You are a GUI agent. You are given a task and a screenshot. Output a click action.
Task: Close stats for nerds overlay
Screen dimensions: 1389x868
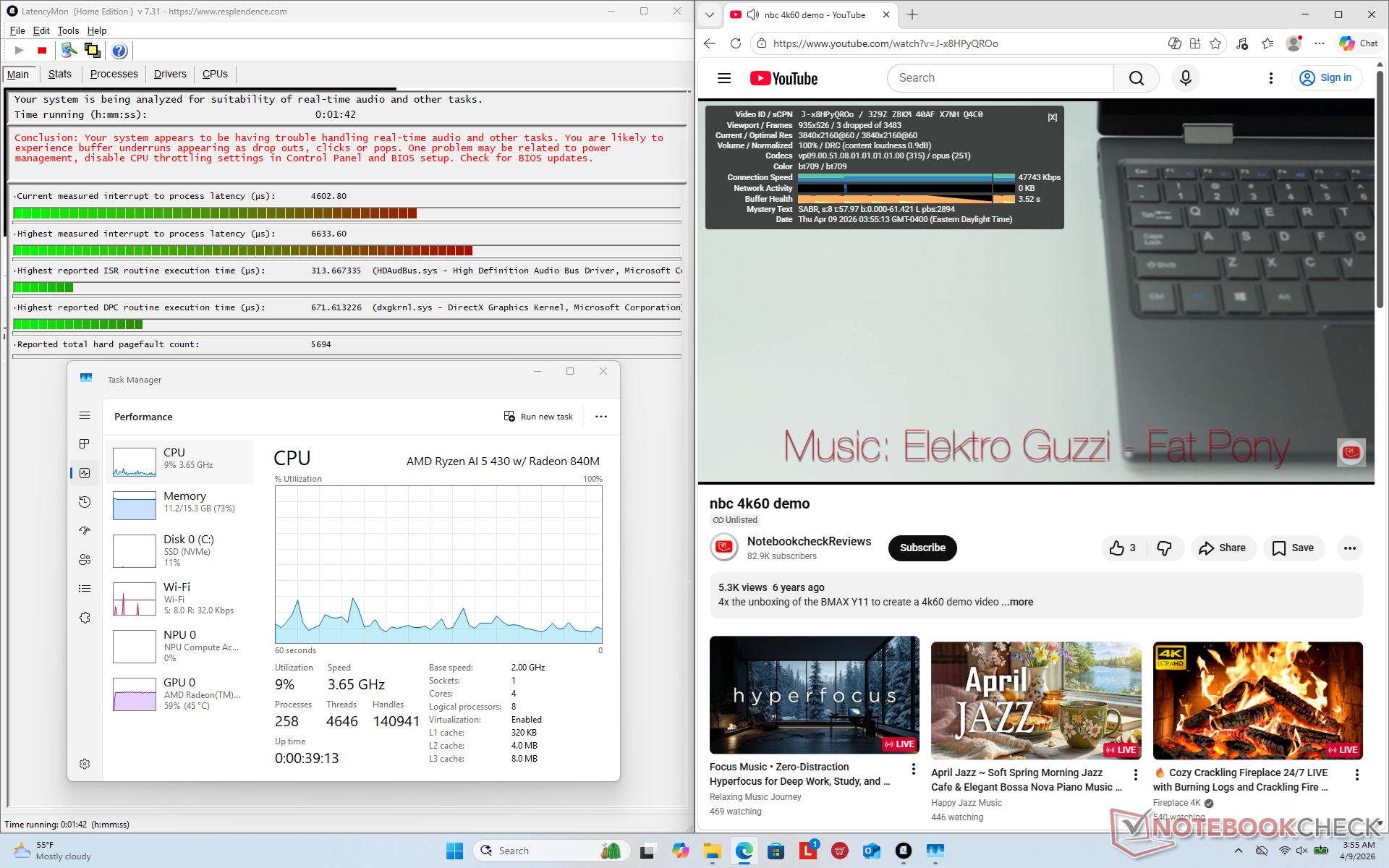1053,117
